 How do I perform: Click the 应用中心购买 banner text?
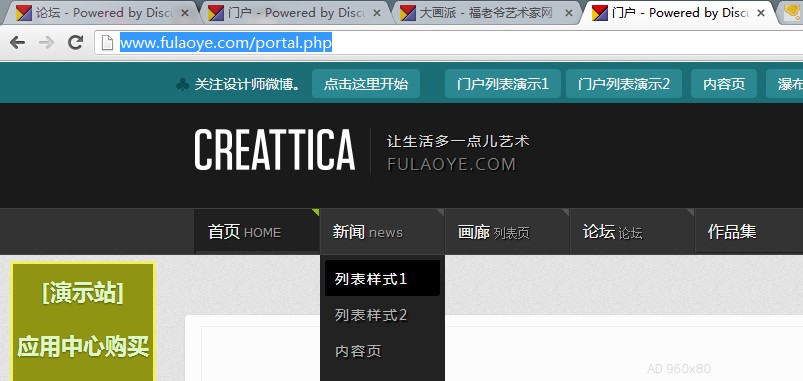83,347
